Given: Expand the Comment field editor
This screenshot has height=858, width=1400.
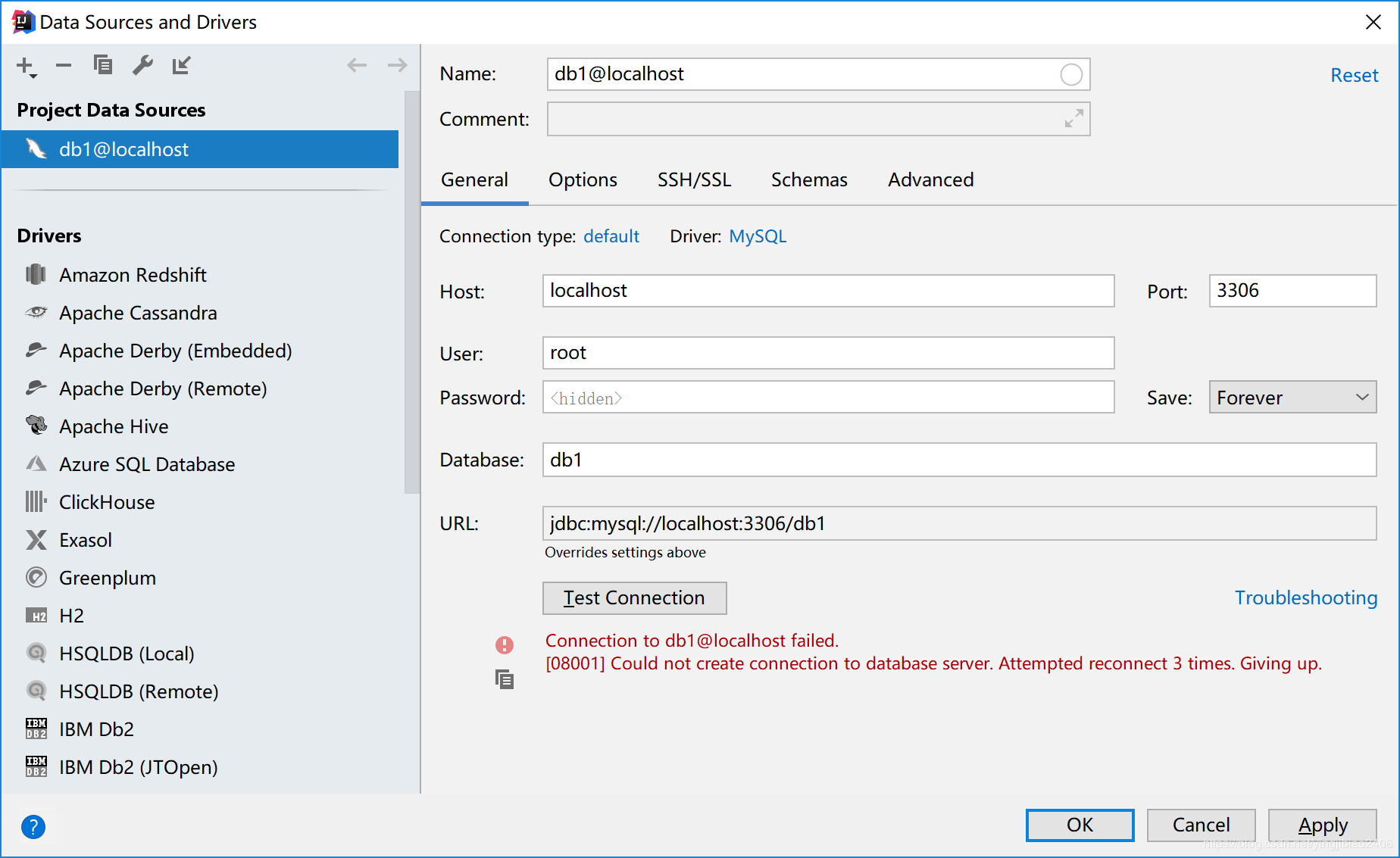Looking at the screenshot, I should [x=1073, y=119].
